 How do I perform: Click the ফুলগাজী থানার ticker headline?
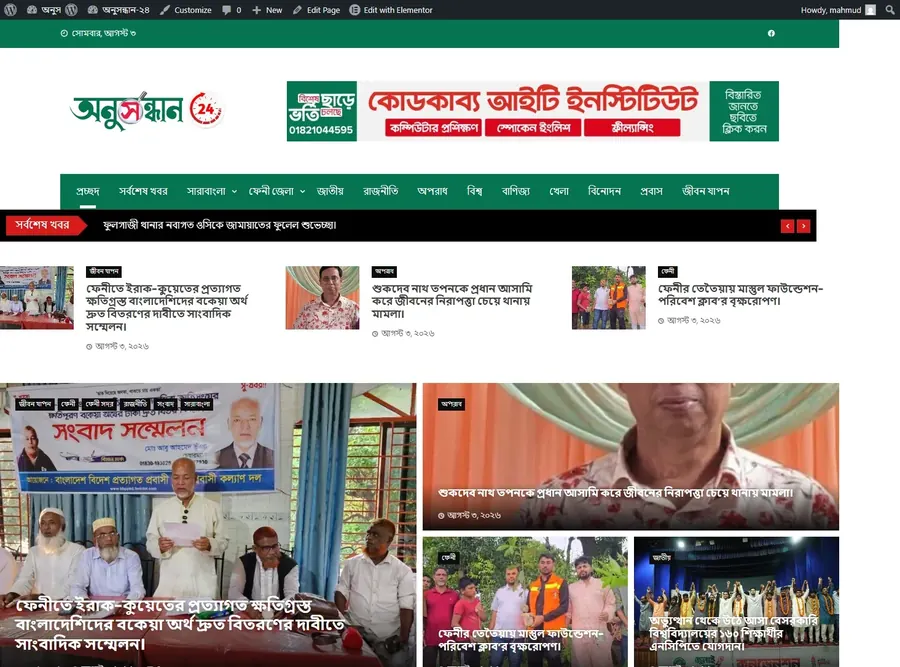point(220,225)
